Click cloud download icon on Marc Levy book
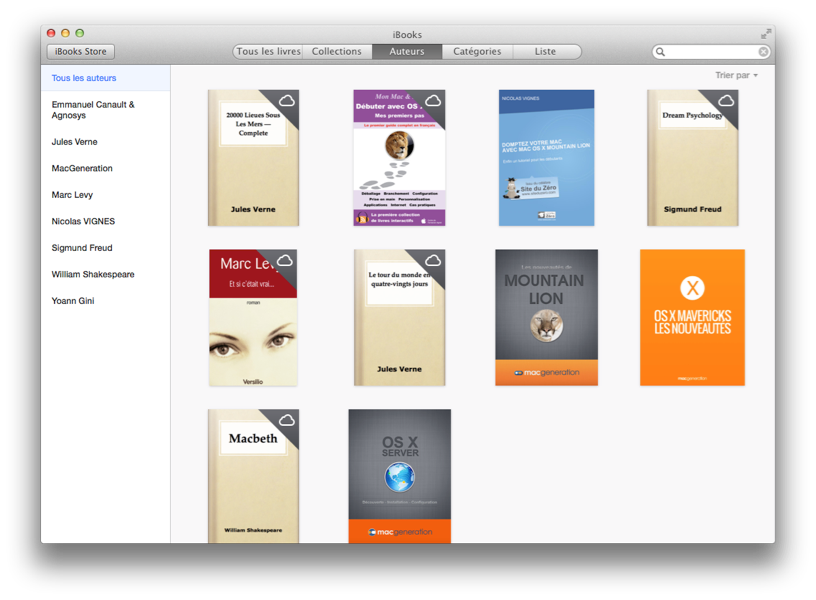Image resolution: width=816 pixels, height=600 pixels. (285, 260)
